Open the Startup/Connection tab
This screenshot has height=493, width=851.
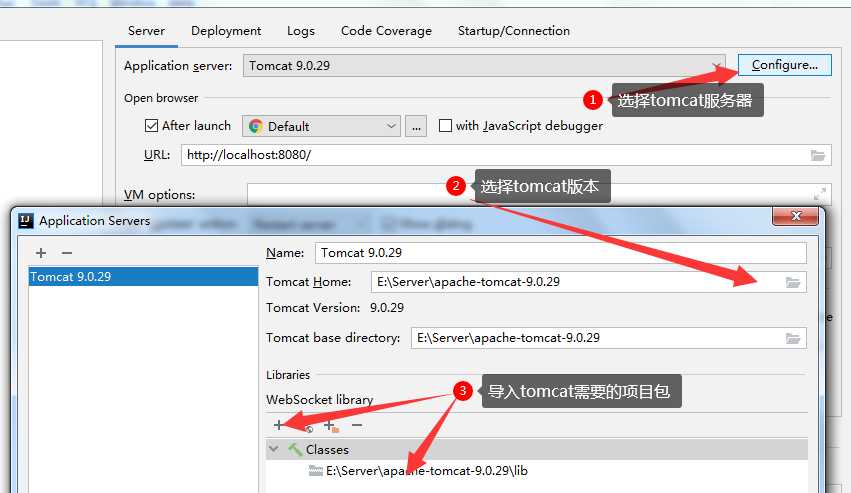pos(513,31)
